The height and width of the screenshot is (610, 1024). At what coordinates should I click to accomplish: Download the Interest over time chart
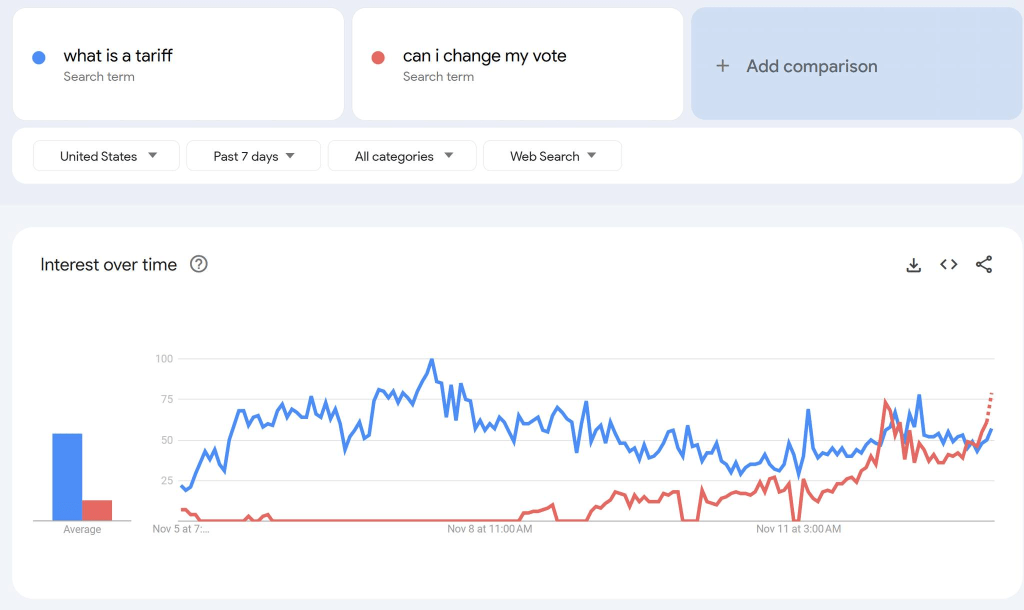(913, 265)
